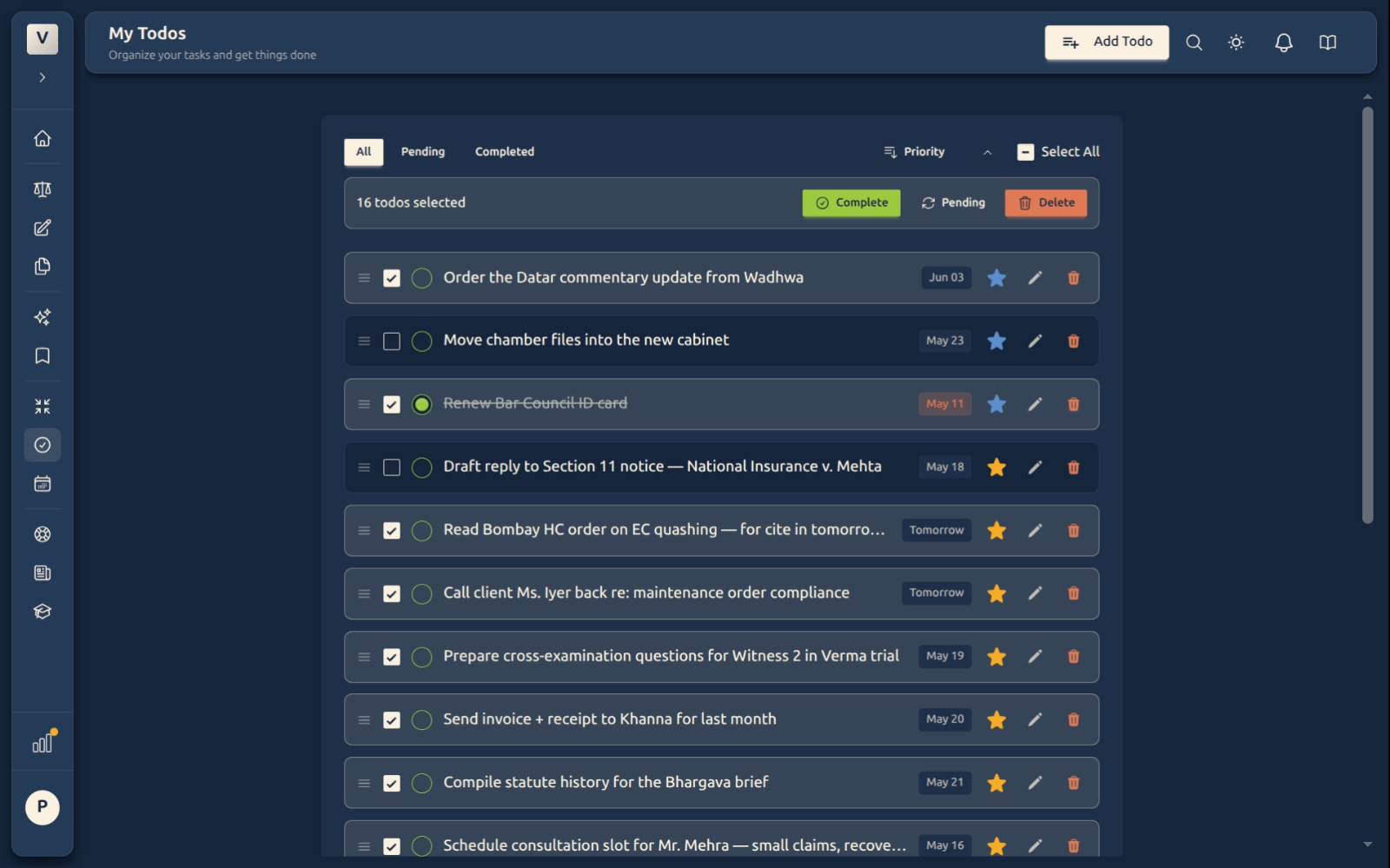Viewport: 1390px width, 868px height.
Task: Edit the Read Bombay HC order todo
Action: pyautogui.click(x=1035, y=531)
